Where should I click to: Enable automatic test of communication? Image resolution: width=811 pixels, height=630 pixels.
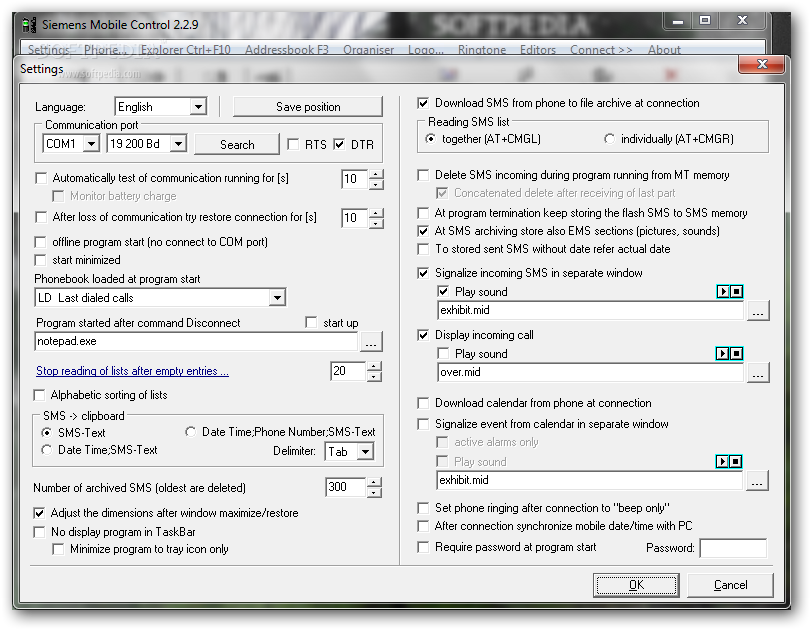(41, 178)
